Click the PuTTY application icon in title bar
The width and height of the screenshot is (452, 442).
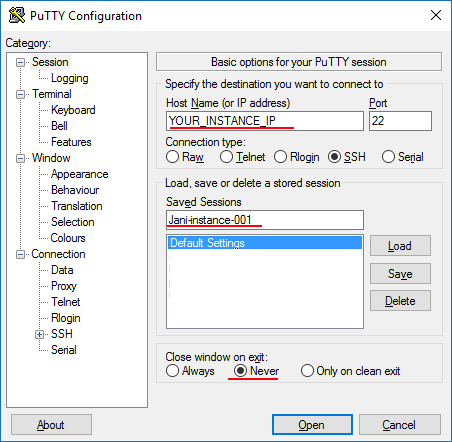point(17,15)
